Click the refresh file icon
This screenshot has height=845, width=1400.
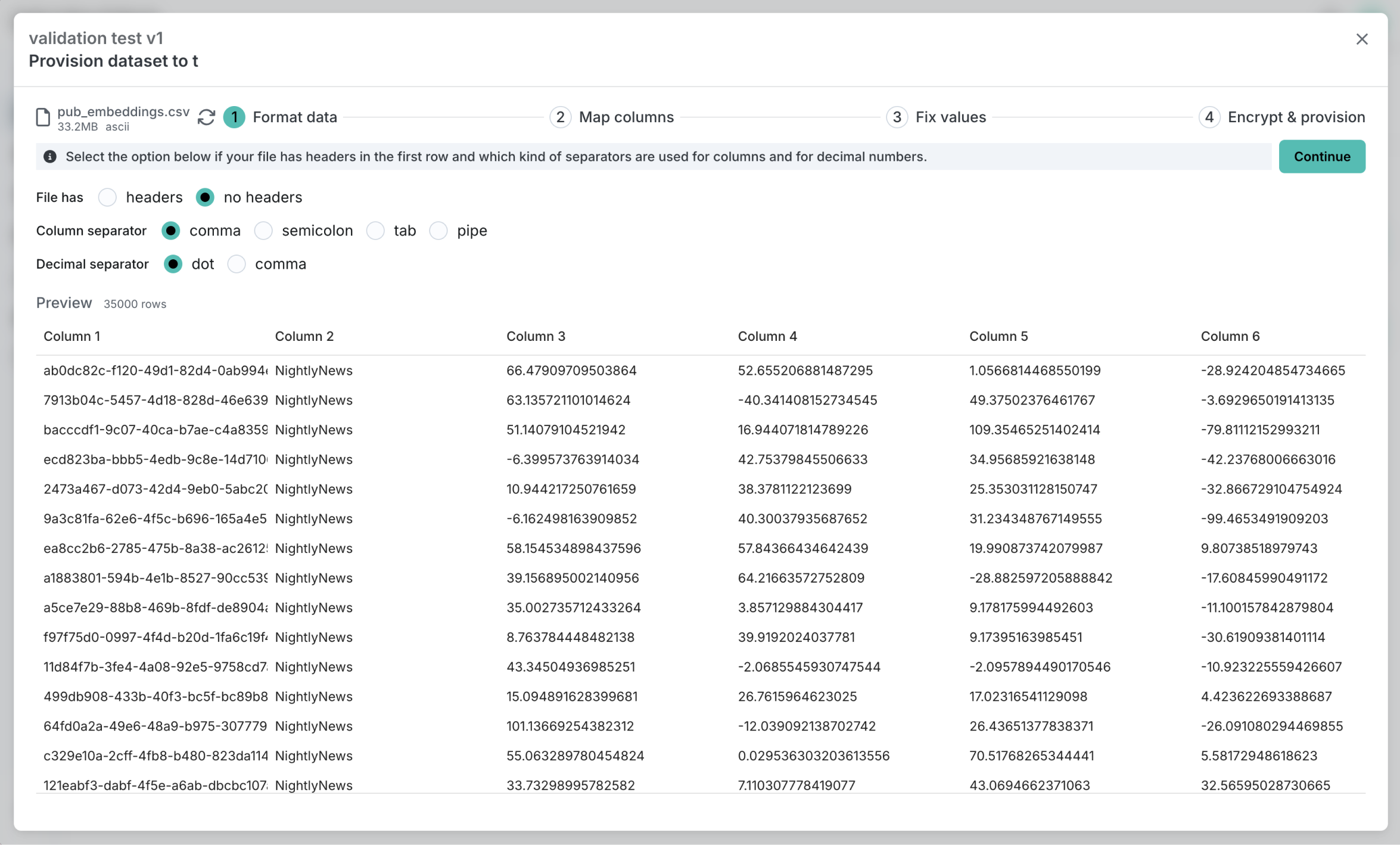pos(206,117)
